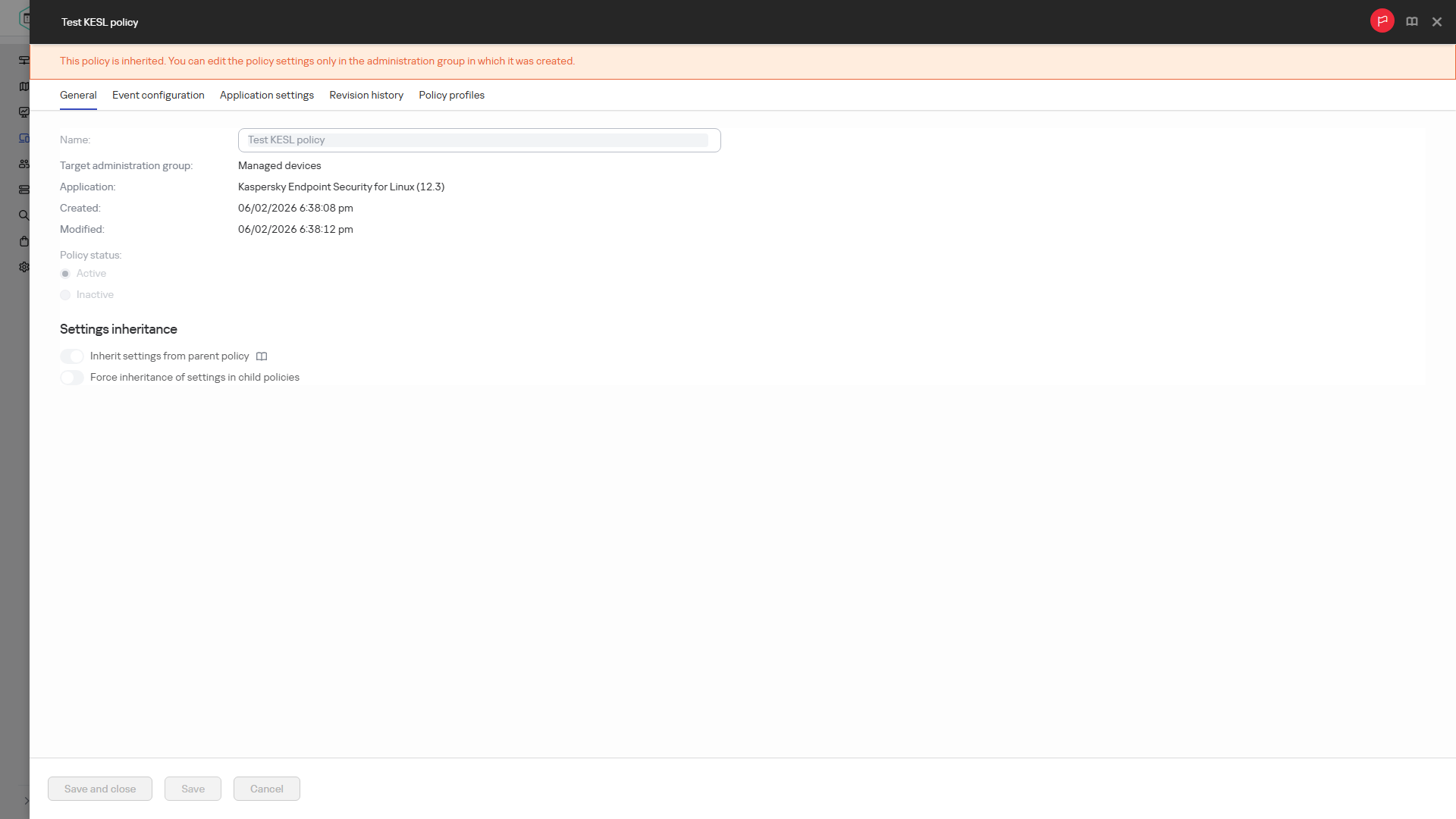Viewport: 1456px width, 819px height.
Task: Click the map icon in sidebar
Action: 24,86
